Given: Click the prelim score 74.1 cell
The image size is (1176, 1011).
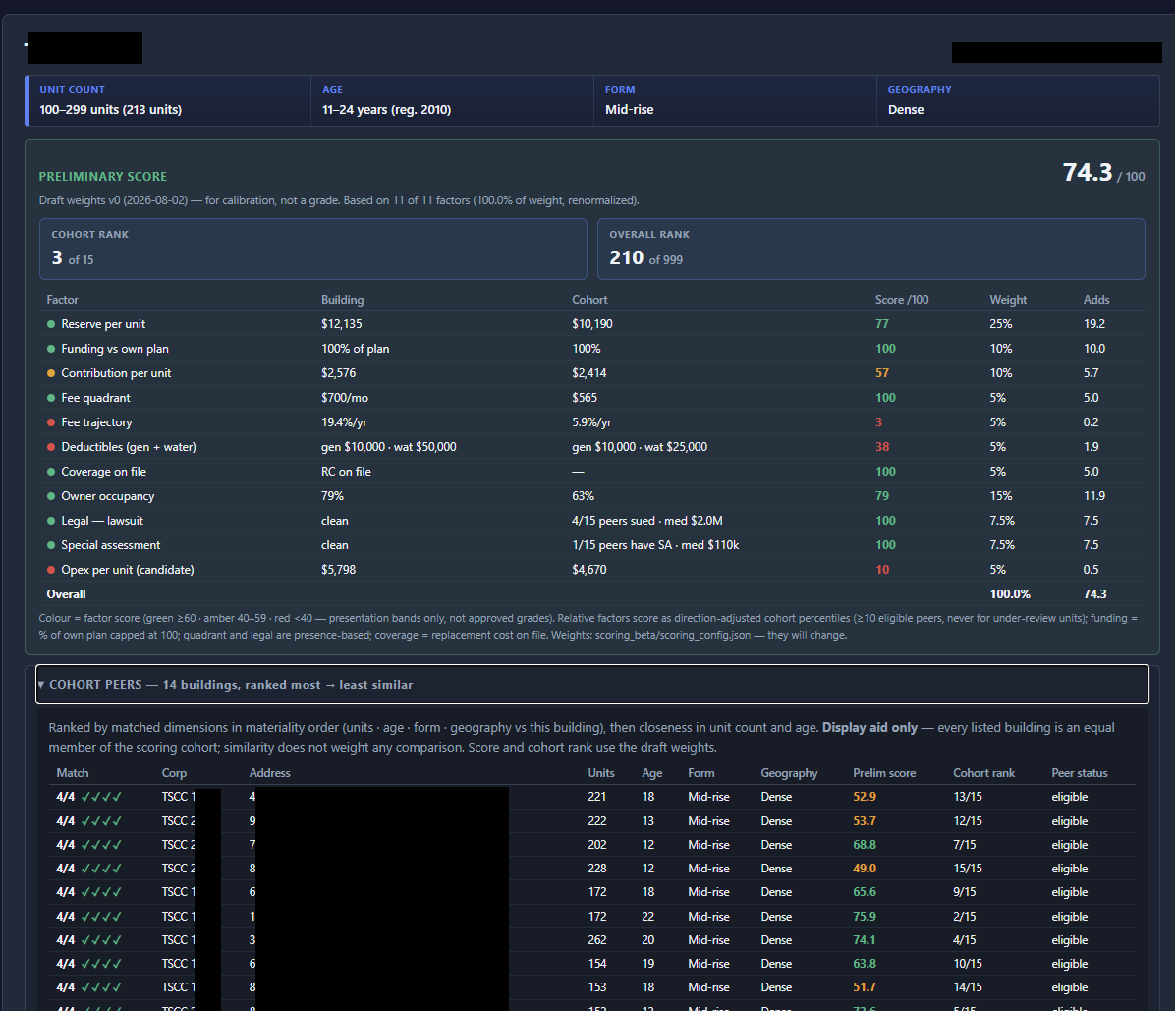Looking at the screenshot, I should 864,939.
